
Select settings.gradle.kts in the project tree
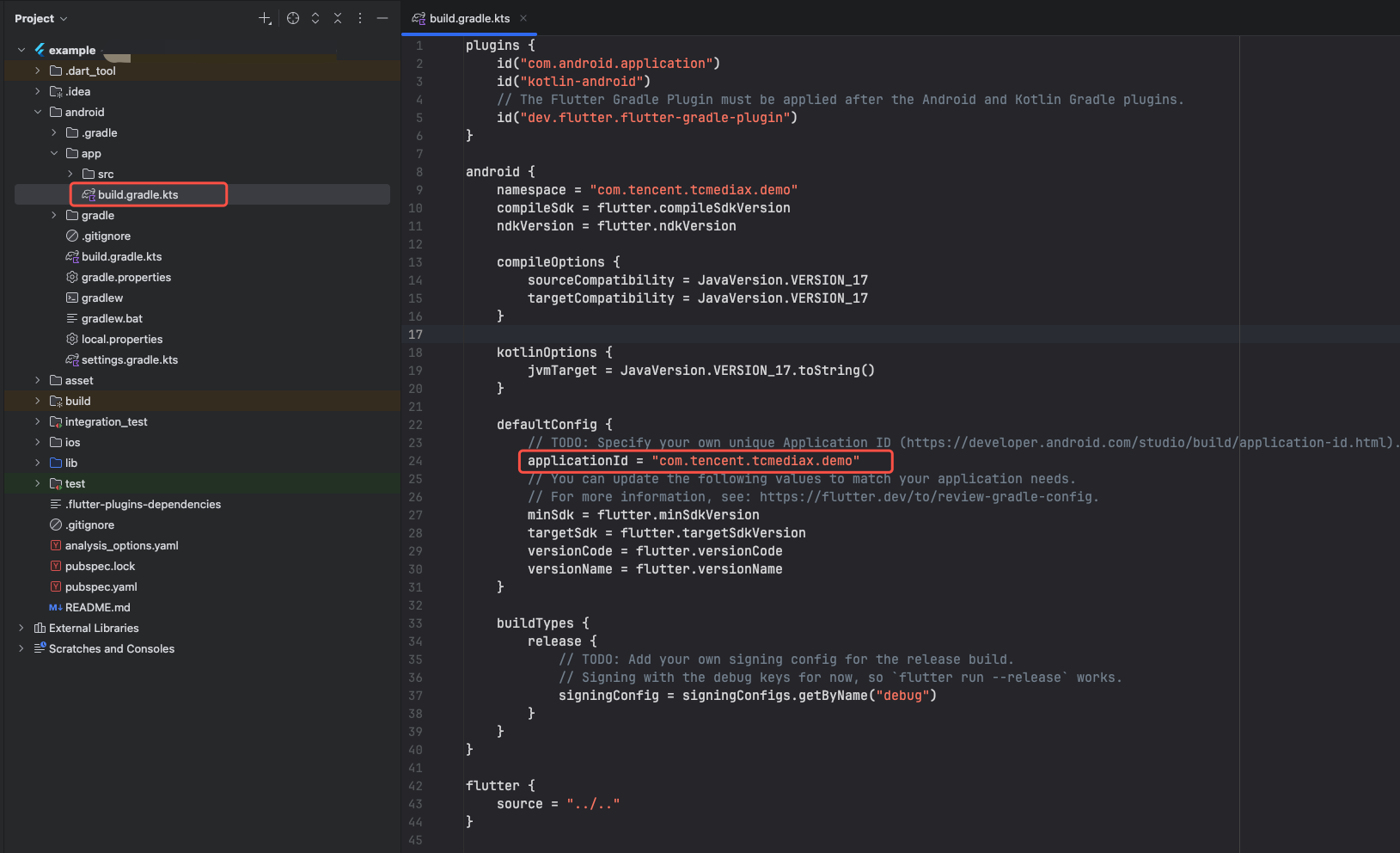pyautogui.click(x=129, y=359)
